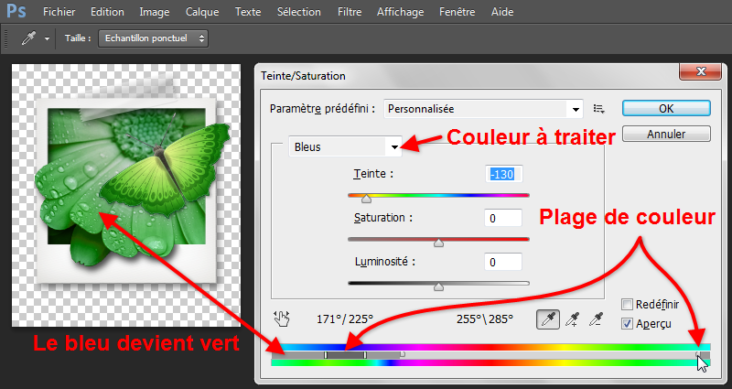Image resolution: width=732 pixels, height=389 pixels.
Task: Open the eyedropper tool preset picker arrow
Action: point(47,39)
